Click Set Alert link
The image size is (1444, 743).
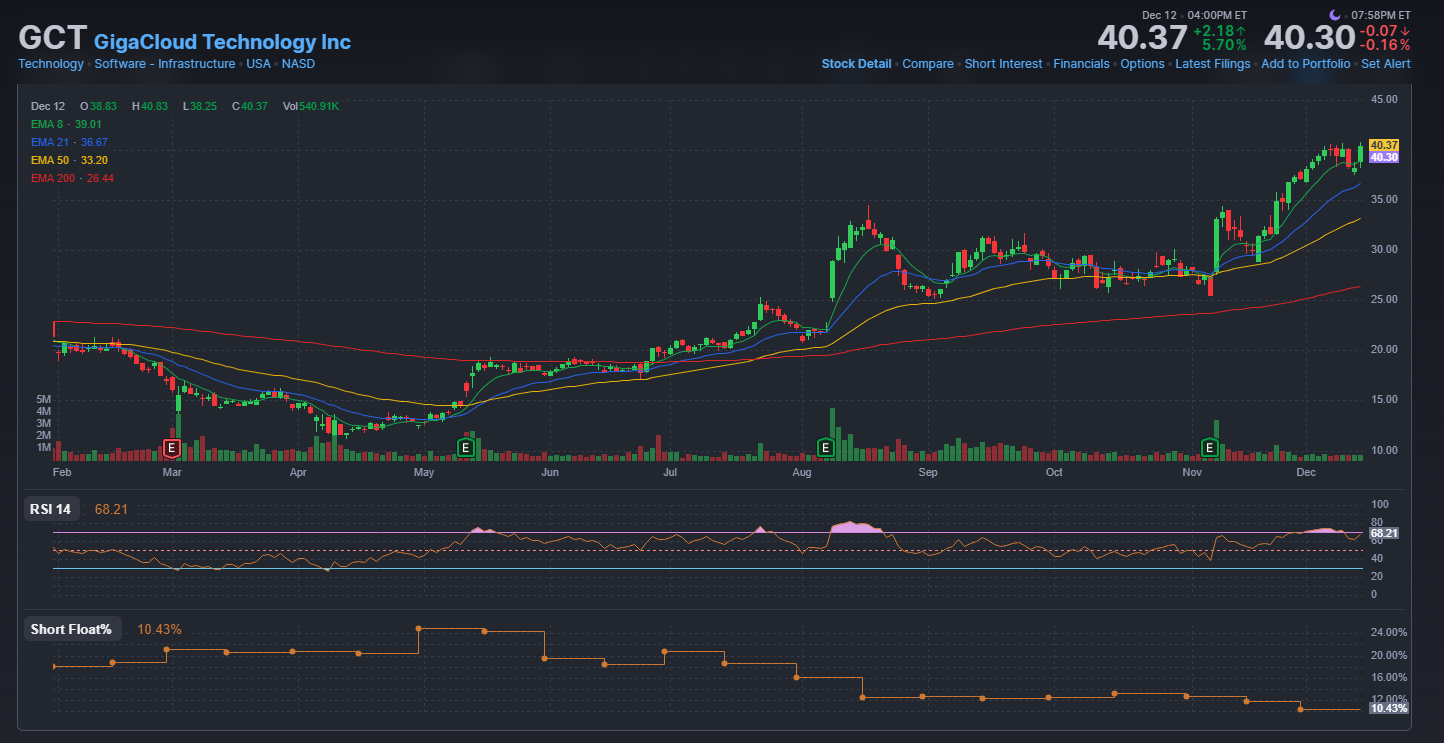pyautogui.click(x=1386, y=64)
